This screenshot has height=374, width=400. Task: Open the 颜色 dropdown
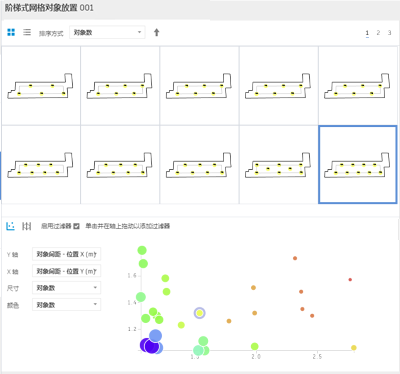coord(66,305)
